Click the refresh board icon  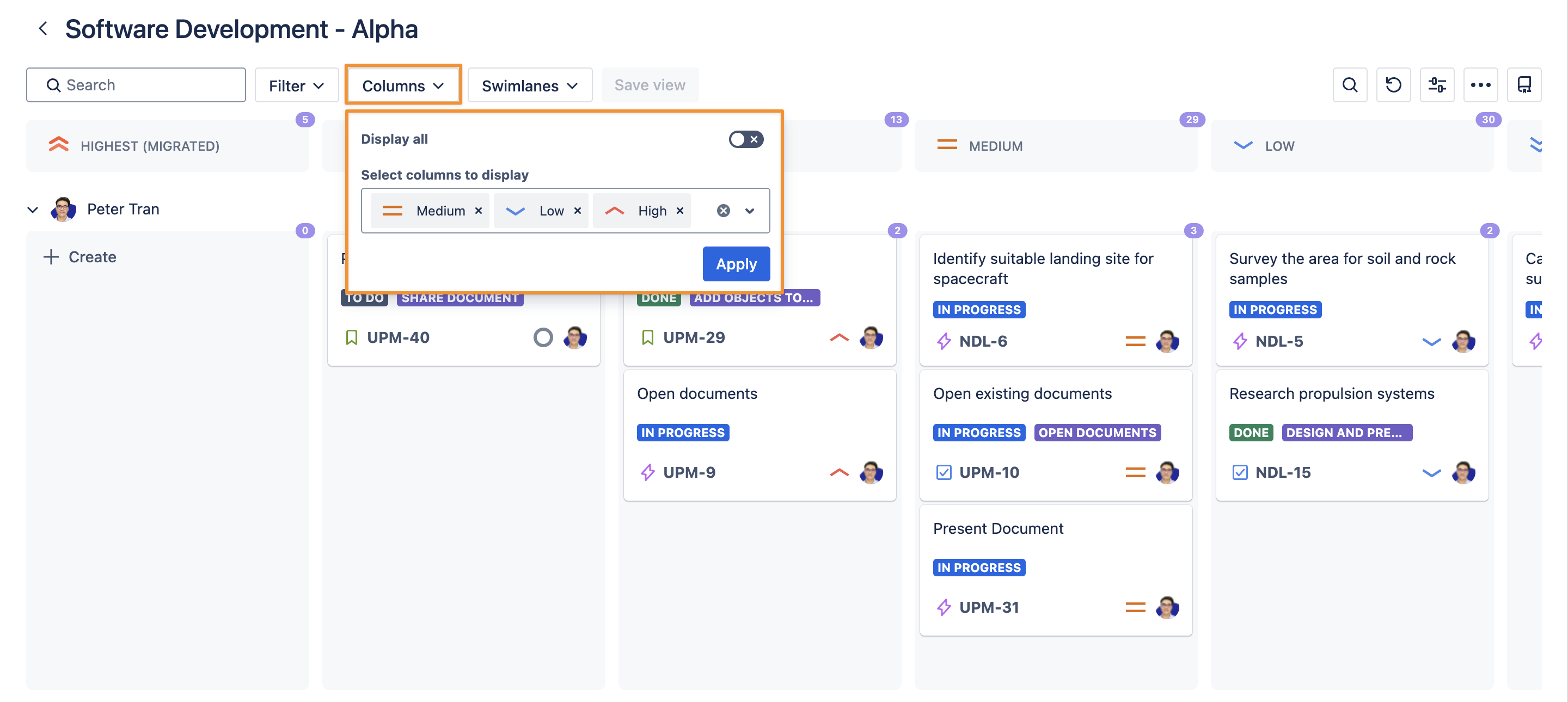coord(1393,85)
